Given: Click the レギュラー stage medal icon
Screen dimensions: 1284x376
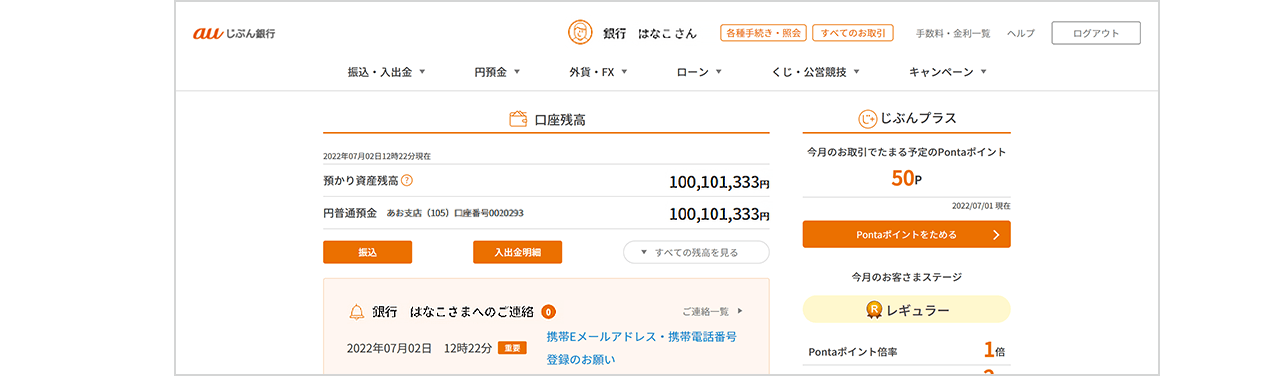Looking at the screenshot, I should [874, 310].
